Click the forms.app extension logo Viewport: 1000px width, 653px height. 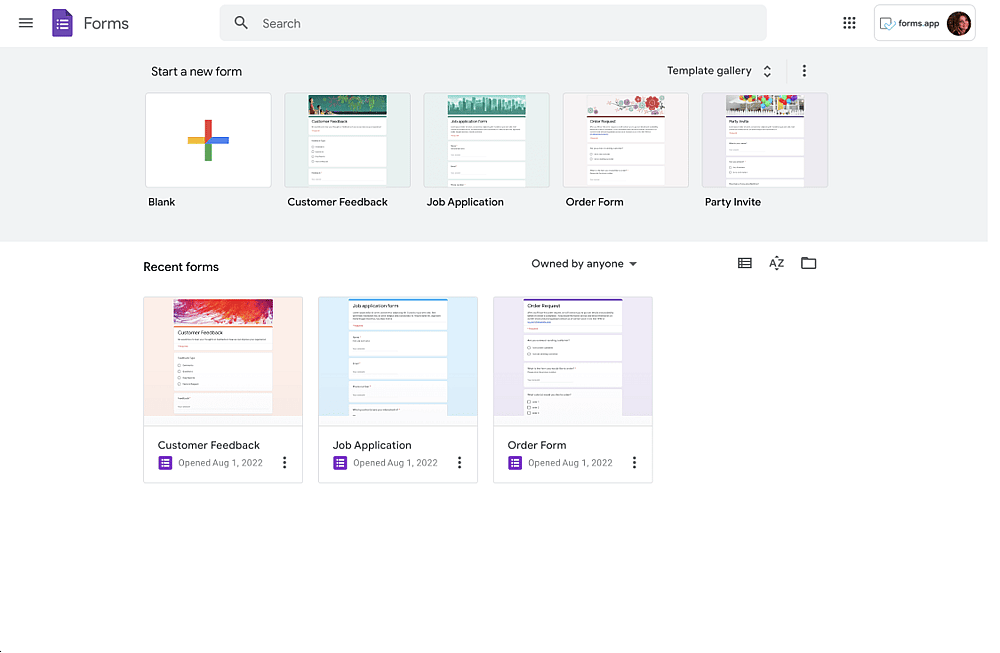pos(909,24)
